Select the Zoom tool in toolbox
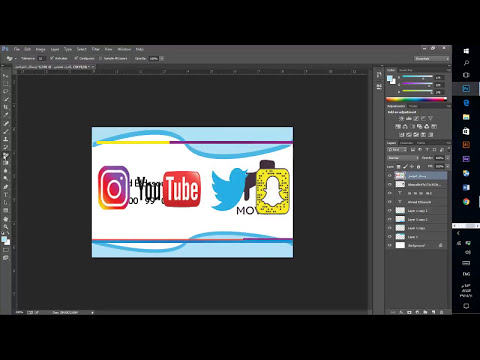Viewport: 480px width, 360px height. 6,227
